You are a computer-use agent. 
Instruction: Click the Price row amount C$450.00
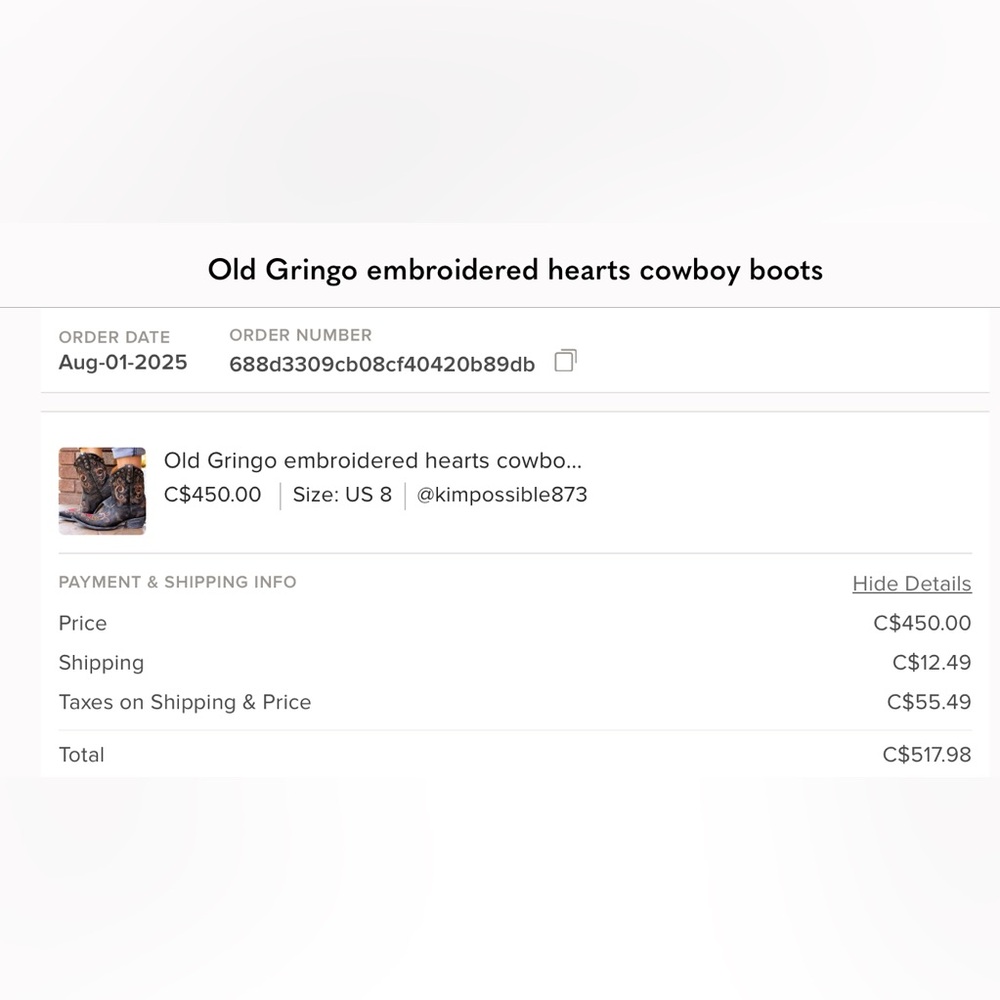[x=922, y=623]
